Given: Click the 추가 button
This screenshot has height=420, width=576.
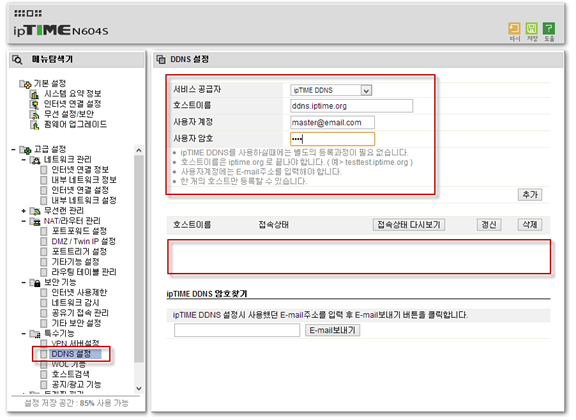Looking at the screenshot, I should (x=530, y=195).
